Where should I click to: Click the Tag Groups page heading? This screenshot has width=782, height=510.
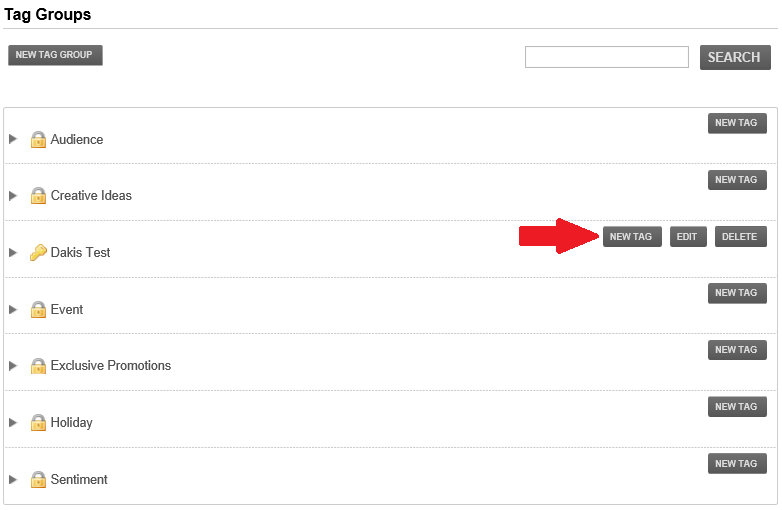47,14
